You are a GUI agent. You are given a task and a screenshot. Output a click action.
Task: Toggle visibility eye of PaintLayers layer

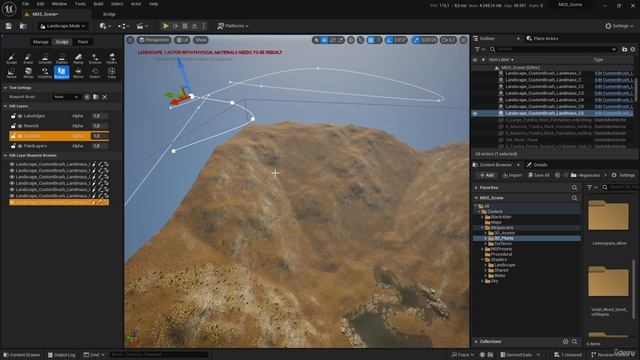click(20, 146)
